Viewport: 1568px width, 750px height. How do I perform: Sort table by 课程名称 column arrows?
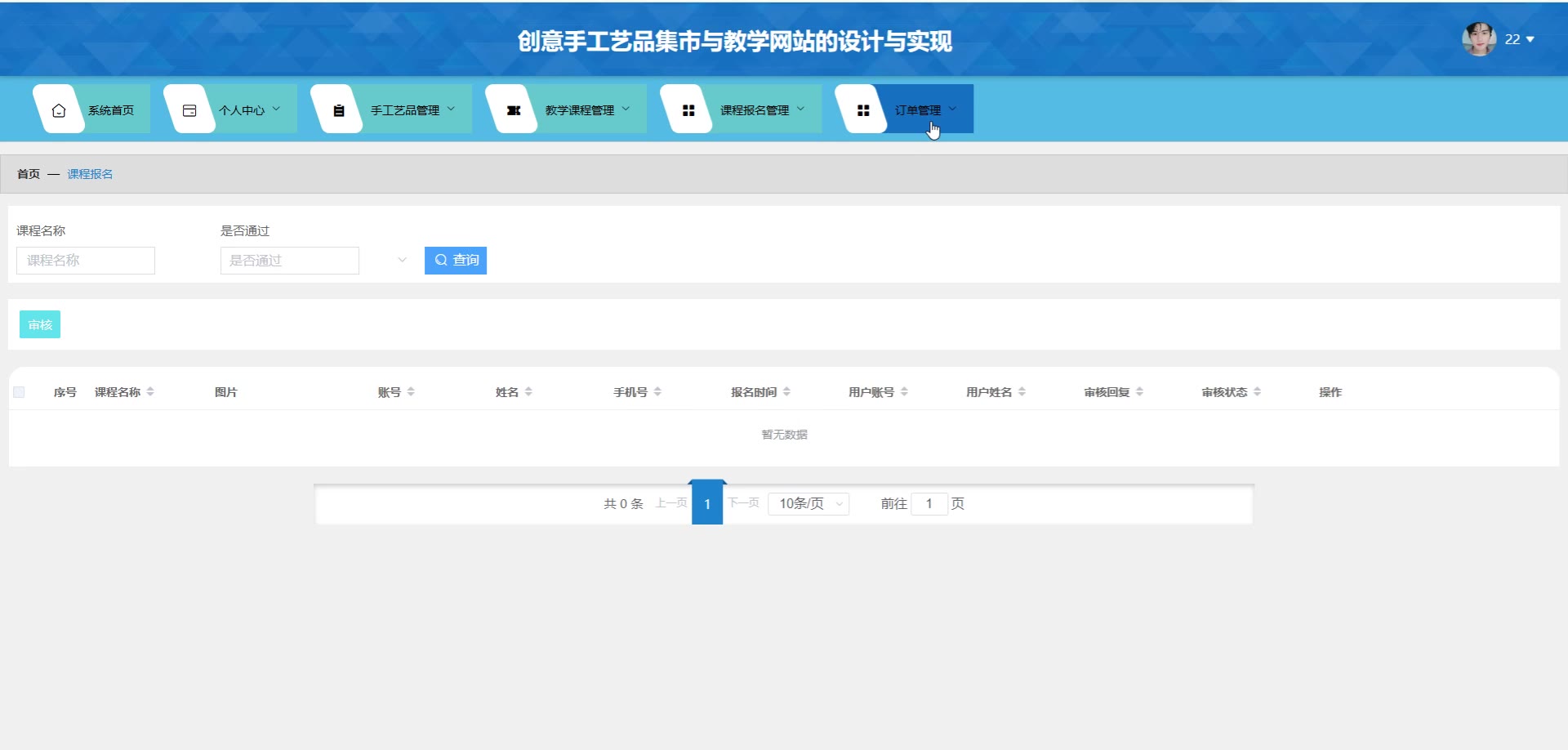point(150,392)
